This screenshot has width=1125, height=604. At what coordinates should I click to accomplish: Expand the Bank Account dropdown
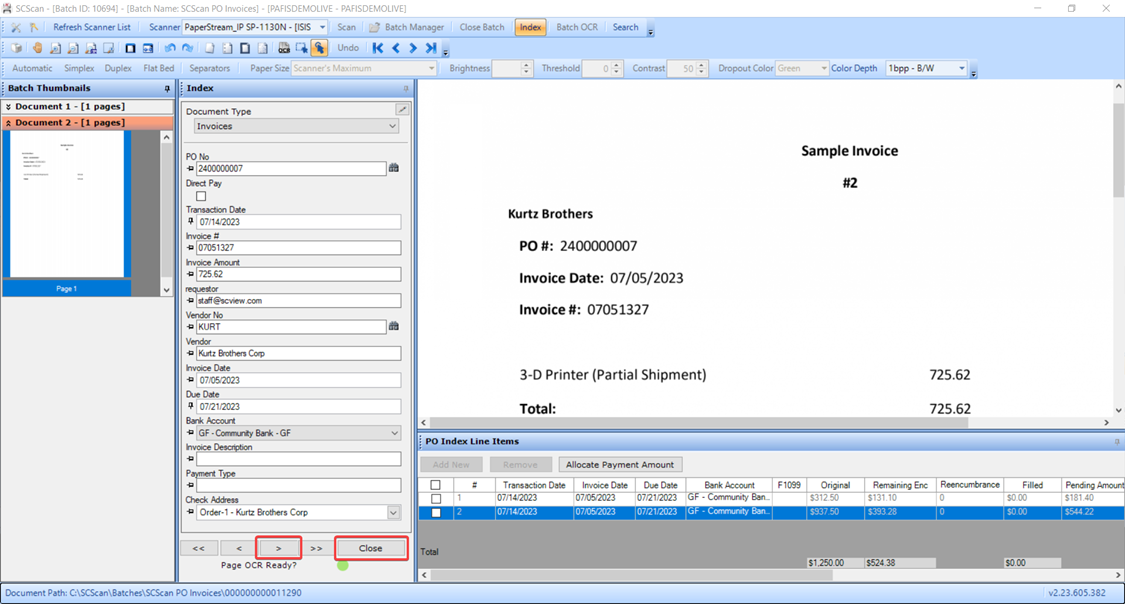point(393,433)
